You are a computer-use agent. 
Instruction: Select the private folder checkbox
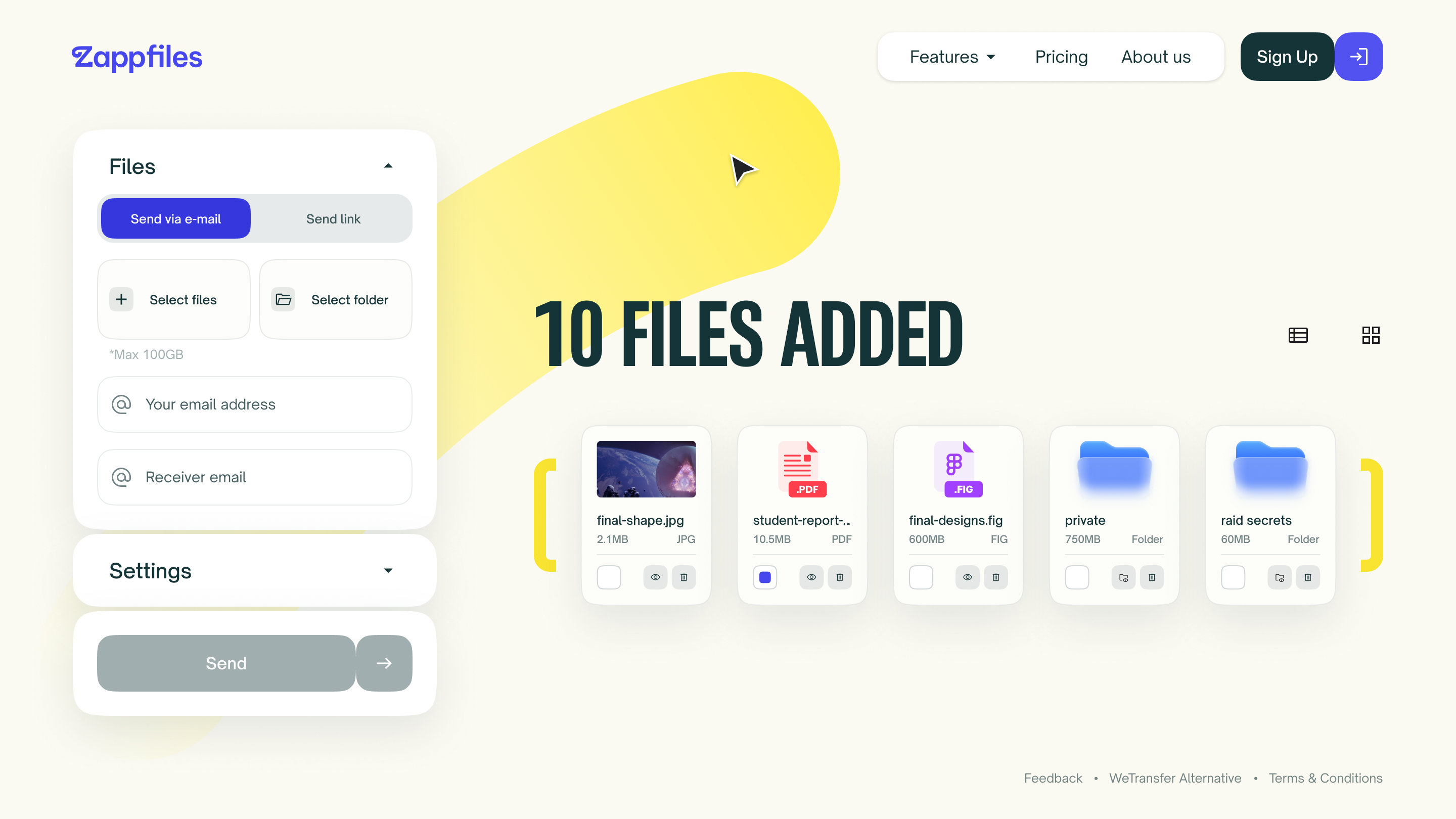point(1077,577)
